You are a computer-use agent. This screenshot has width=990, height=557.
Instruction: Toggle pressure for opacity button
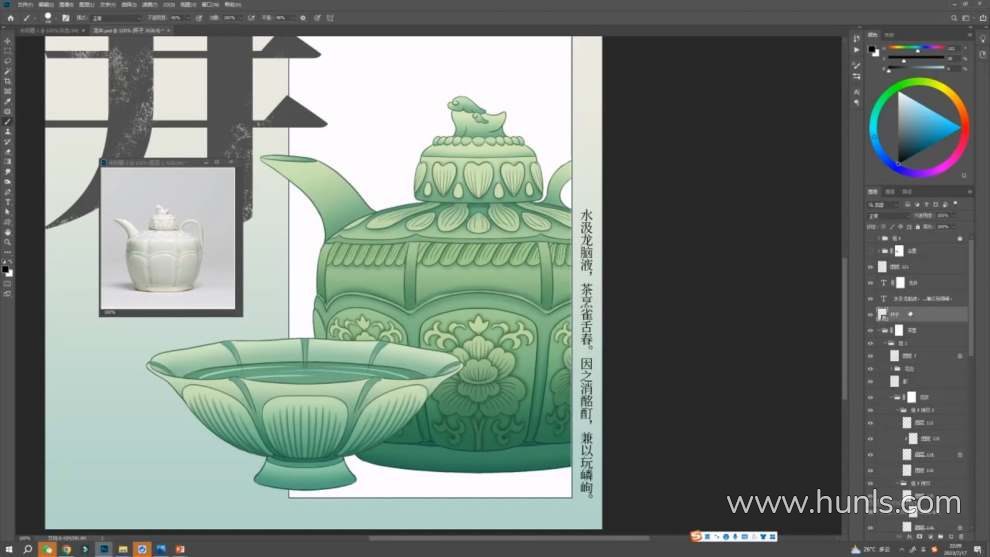(x=199, y=18)
